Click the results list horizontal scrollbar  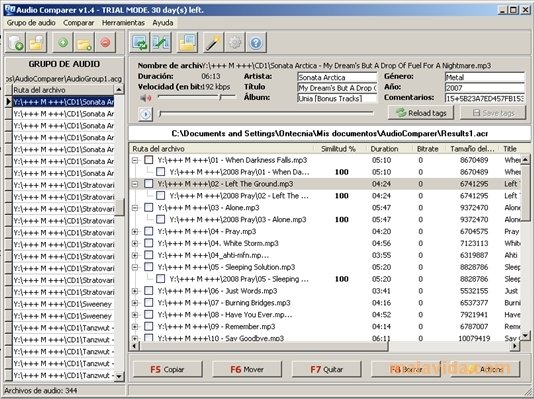click(263, 346)
